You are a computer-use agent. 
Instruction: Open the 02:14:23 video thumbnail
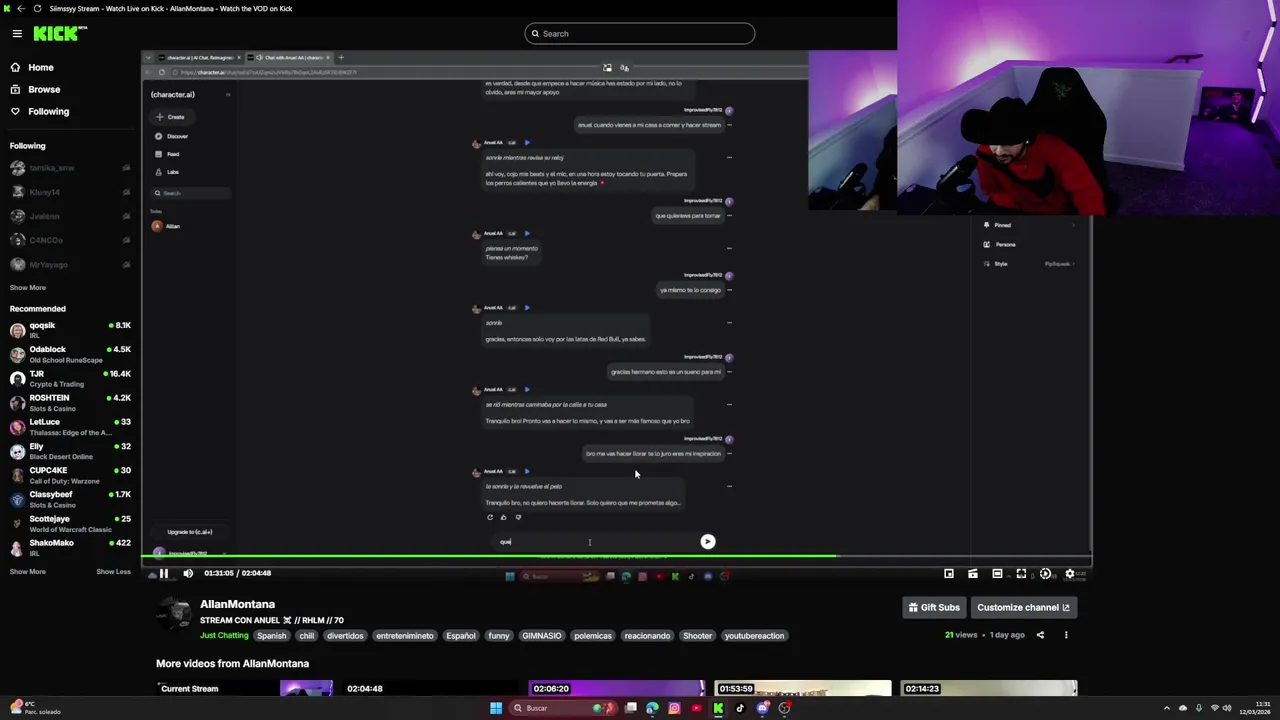pyautogui.click(x=988, y=688)
